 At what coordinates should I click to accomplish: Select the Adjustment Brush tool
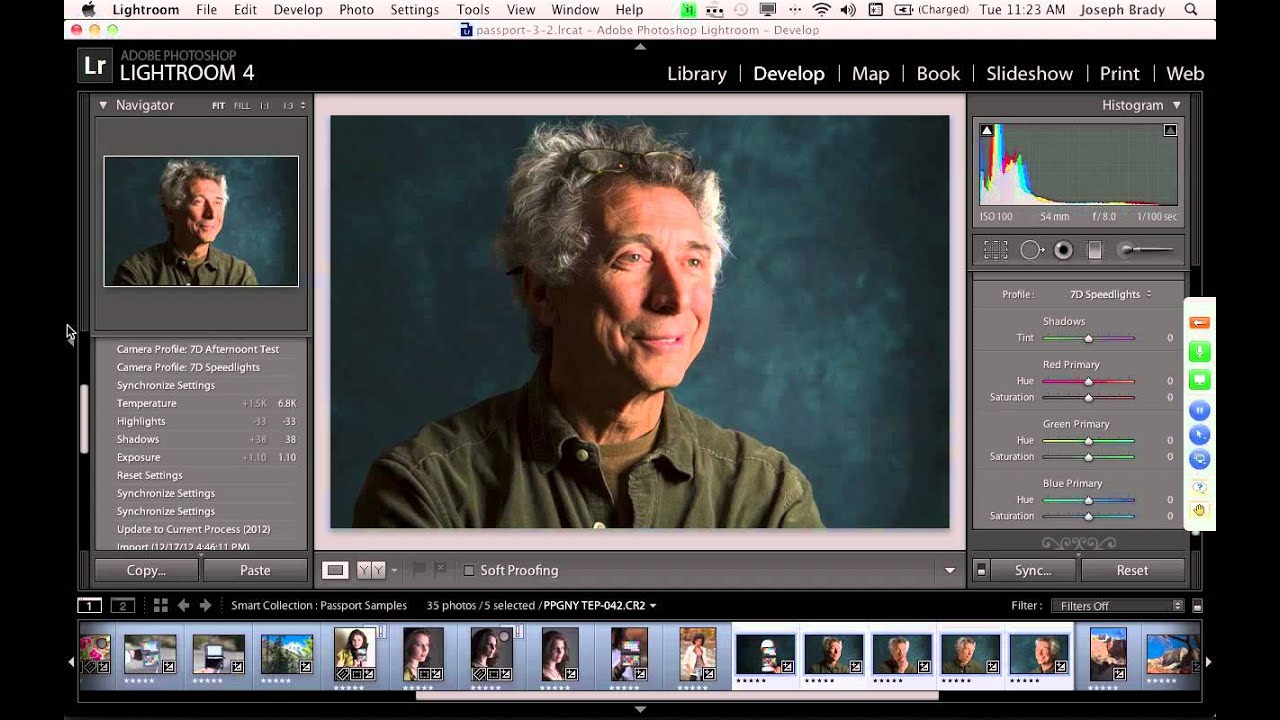pos(1146,250)
